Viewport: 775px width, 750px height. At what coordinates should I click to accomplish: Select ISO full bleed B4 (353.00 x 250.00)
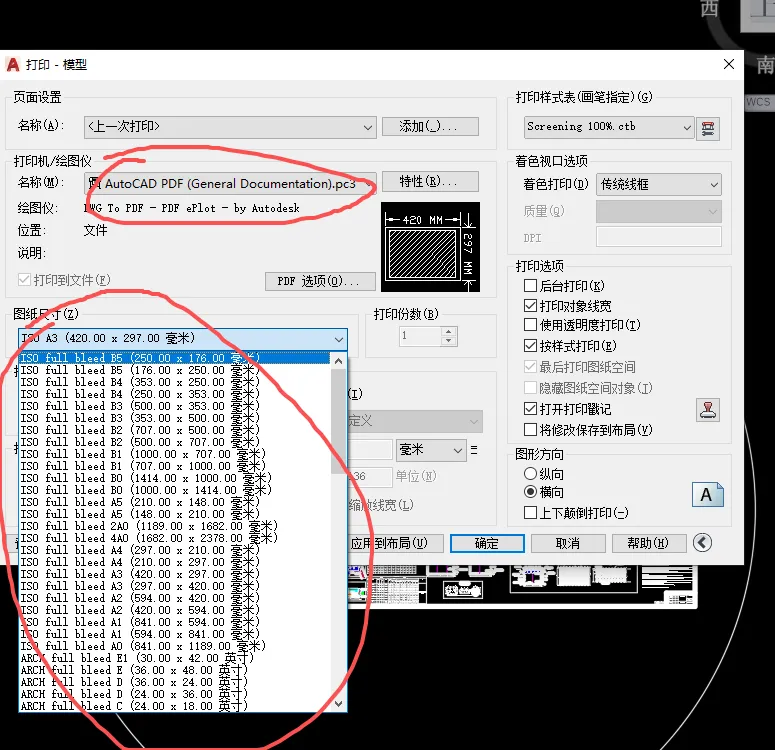point(174,382)
